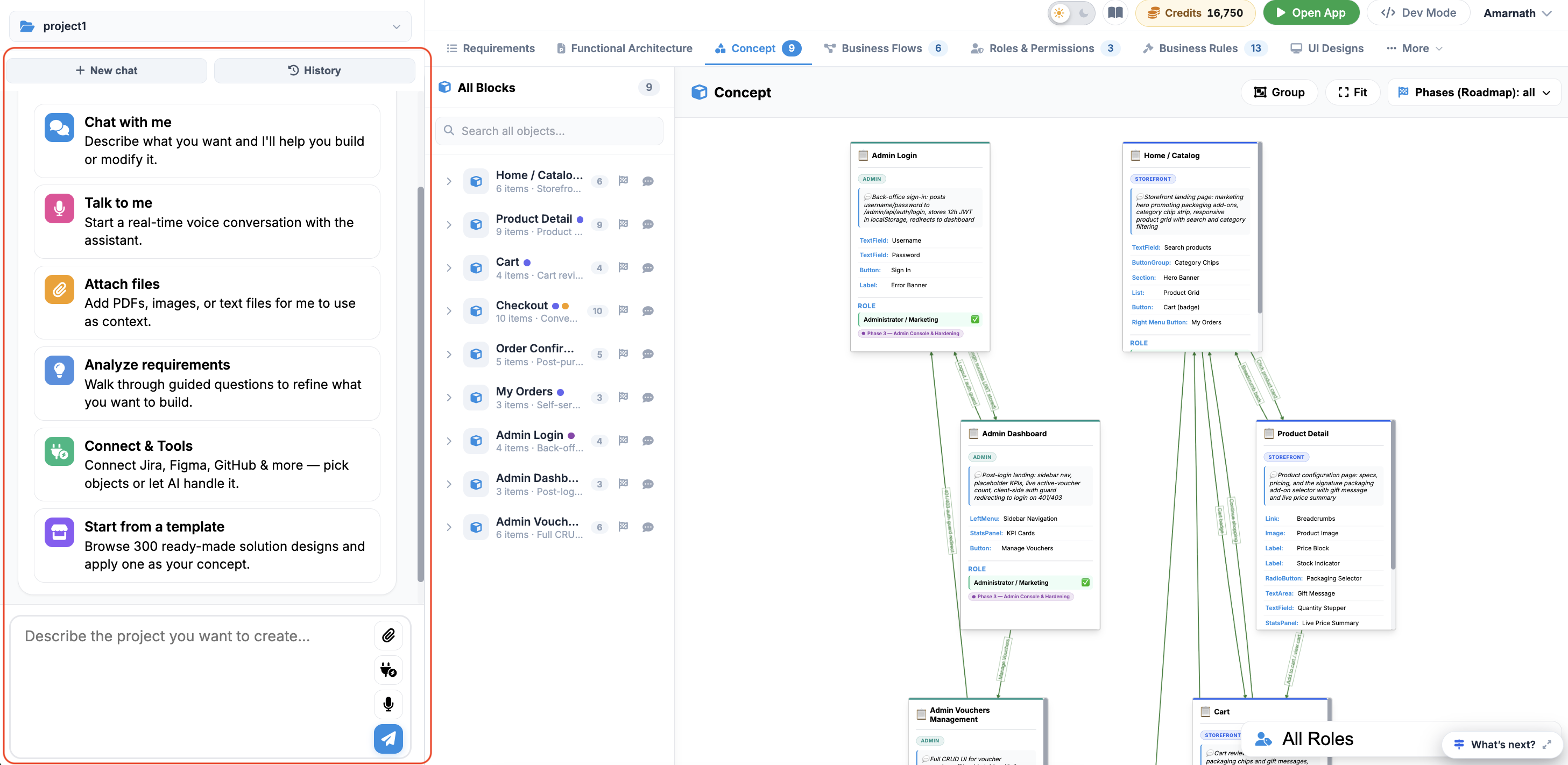
Task: Expand the Checkout block row
Action: click(449, 311)
